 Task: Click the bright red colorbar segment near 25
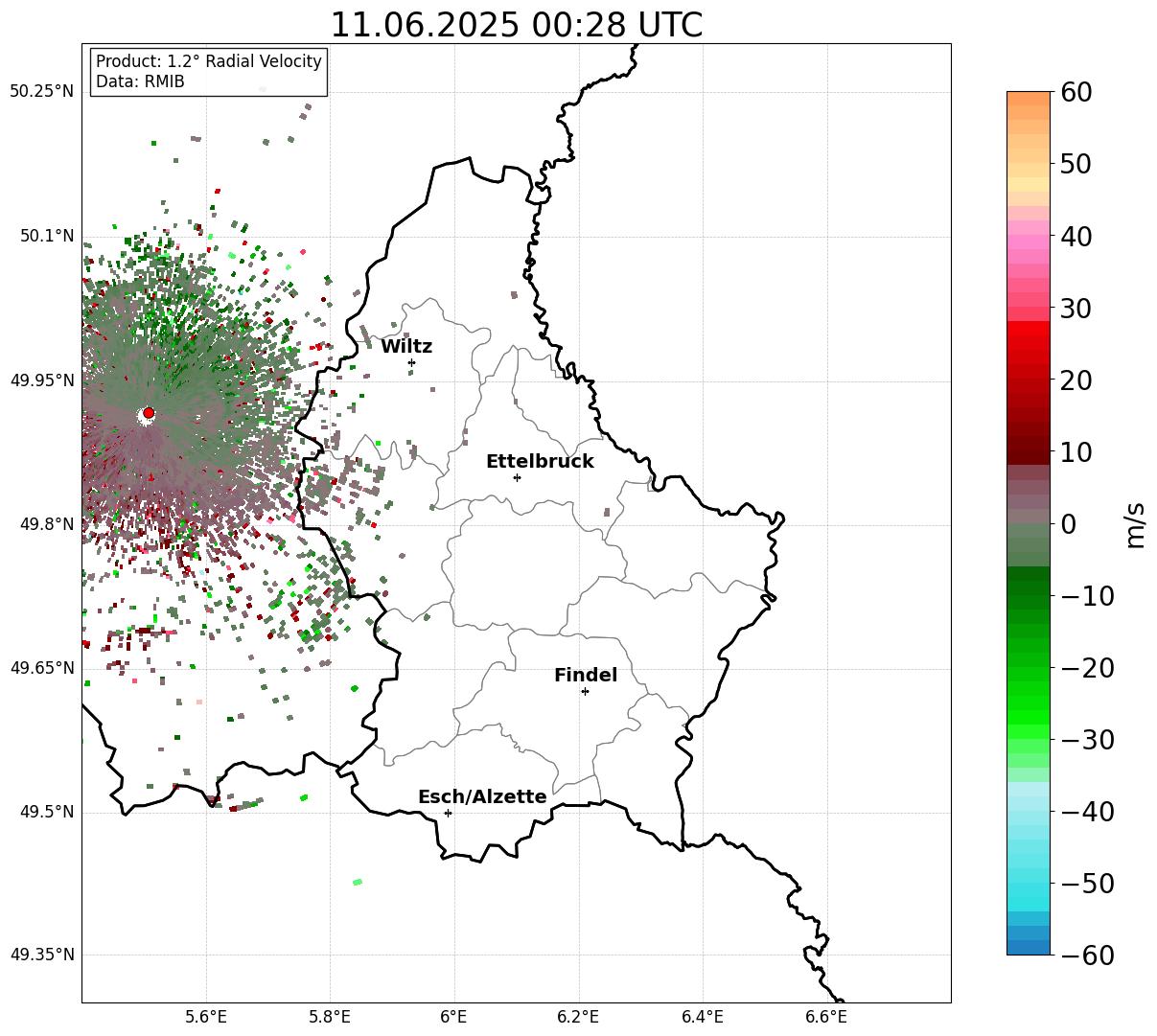tap(1029, 344)
